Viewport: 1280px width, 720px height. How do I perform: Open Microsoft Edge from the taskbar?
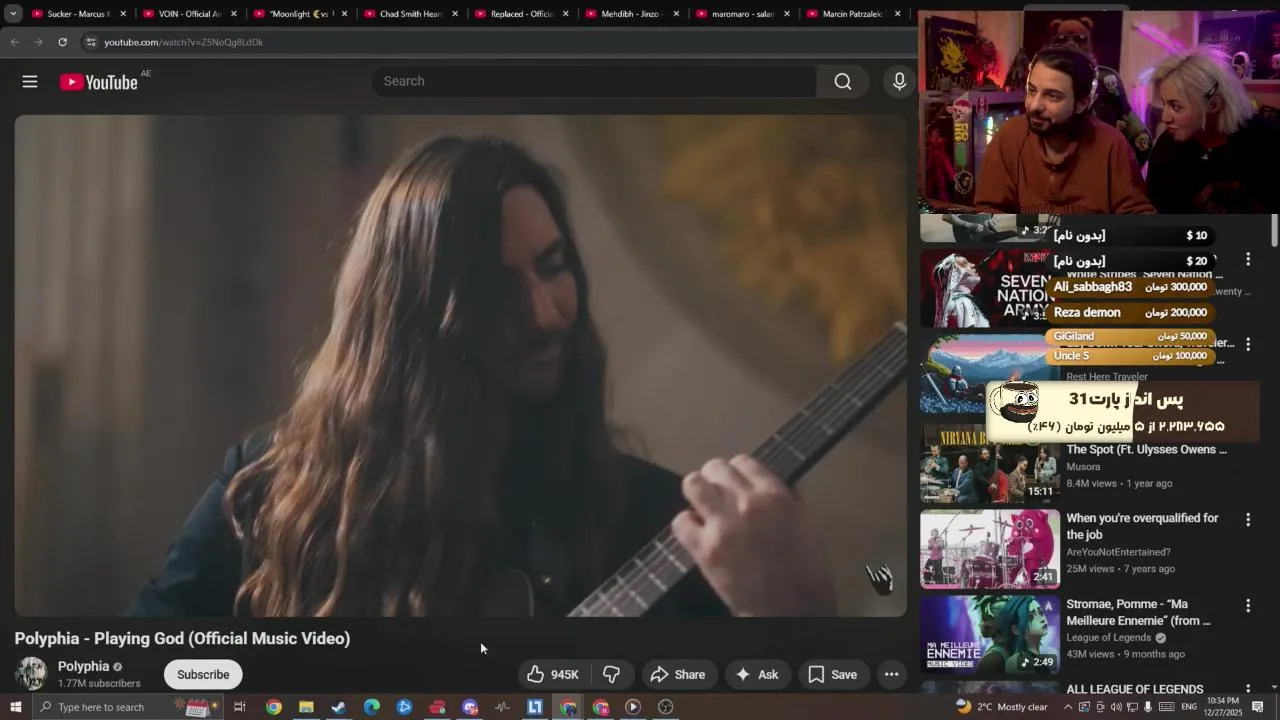[371, 707]
